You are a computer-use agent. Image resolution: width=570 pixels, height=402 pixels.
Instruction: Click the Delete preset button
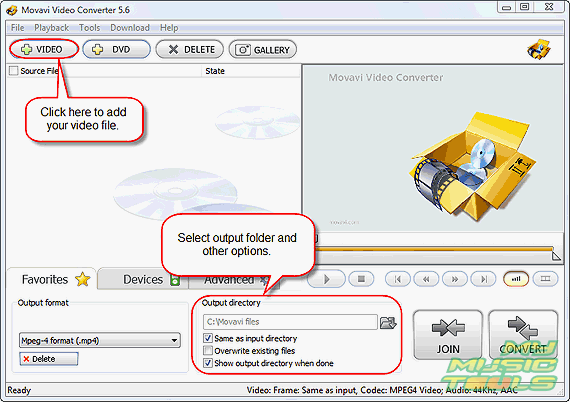coord(49,359)
